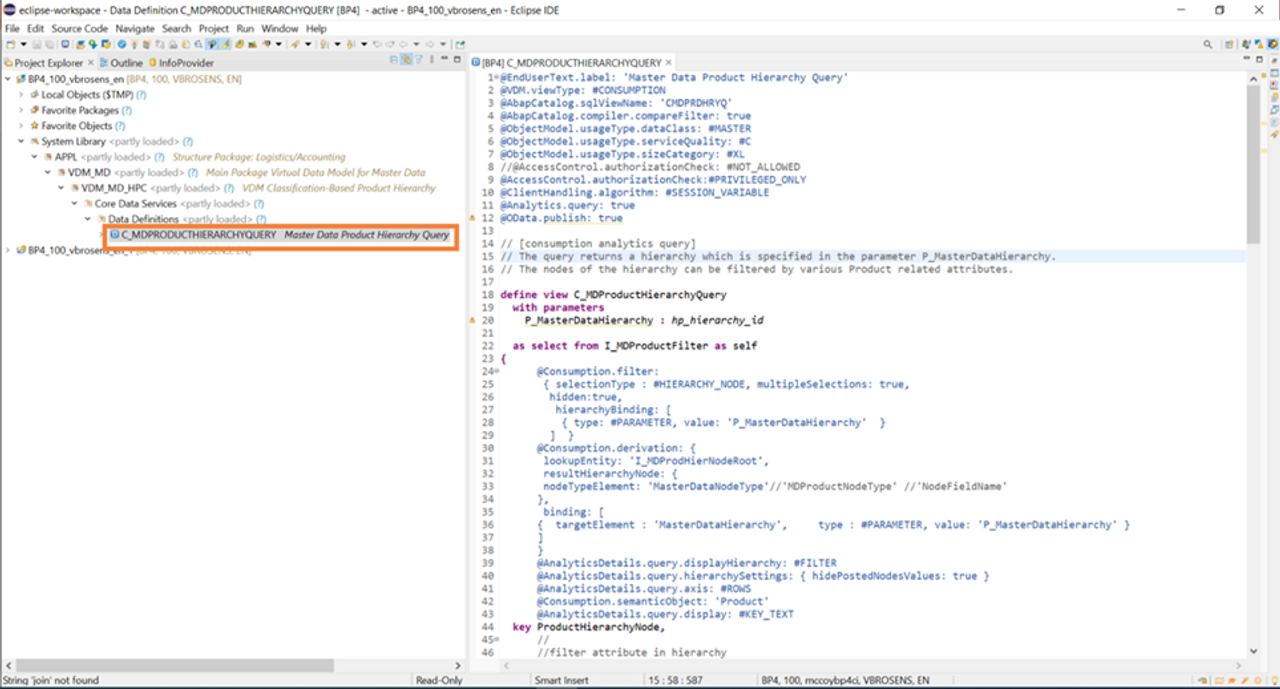The image size is (1280, 689).
Task: Click the (?) link beside Local Objects
Action: [141, 94]
